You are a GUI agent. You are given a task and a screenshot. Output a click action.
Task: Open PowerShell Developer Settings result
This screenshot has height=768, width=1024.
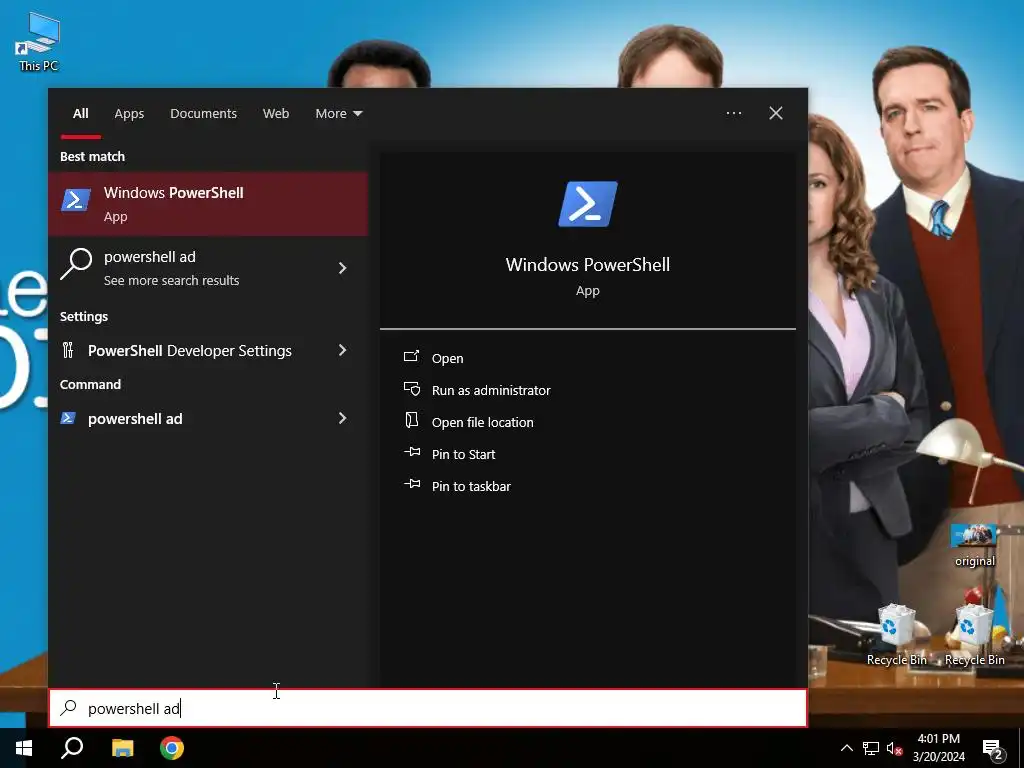[208, 351]
